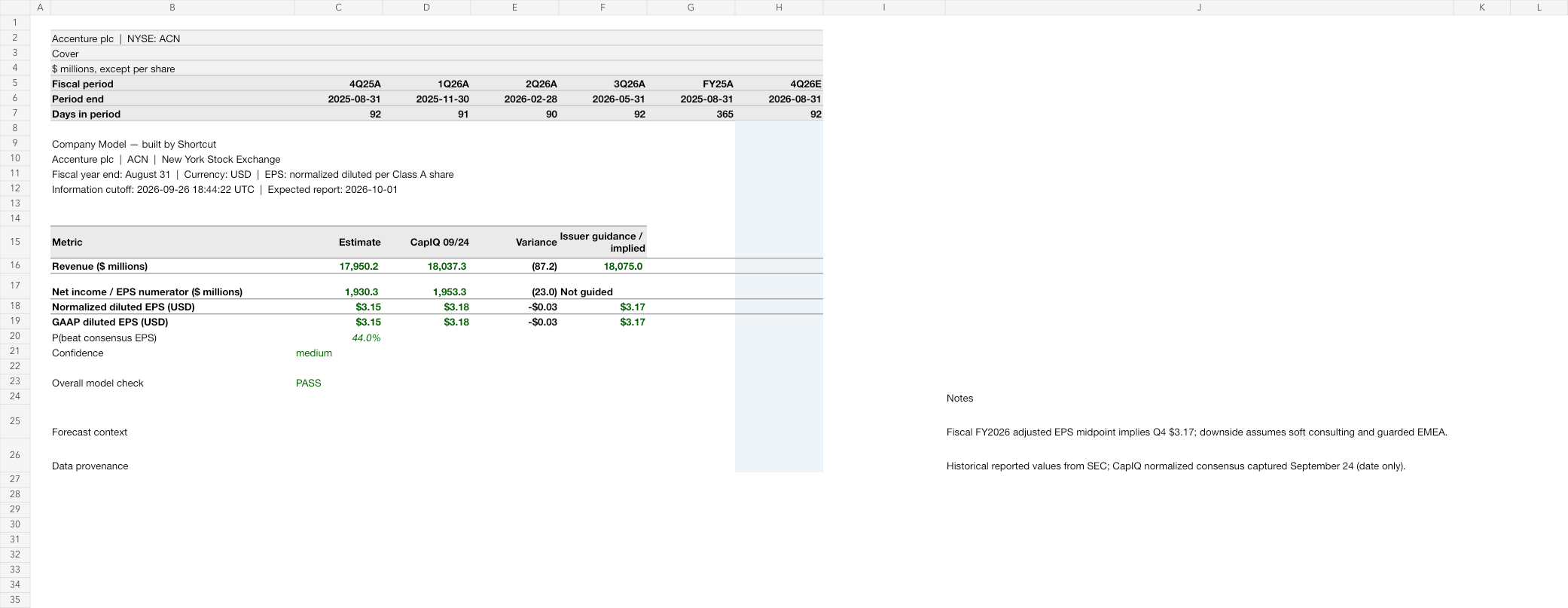This screenshot has width=1568, height=608.
Task: Select row 16 header
Action: point(15,265)
